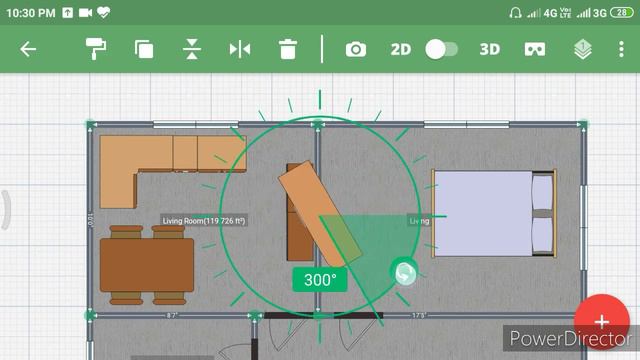Flip the object vertically
This screenshot has width=640, height=360.
tap(192, 49)
